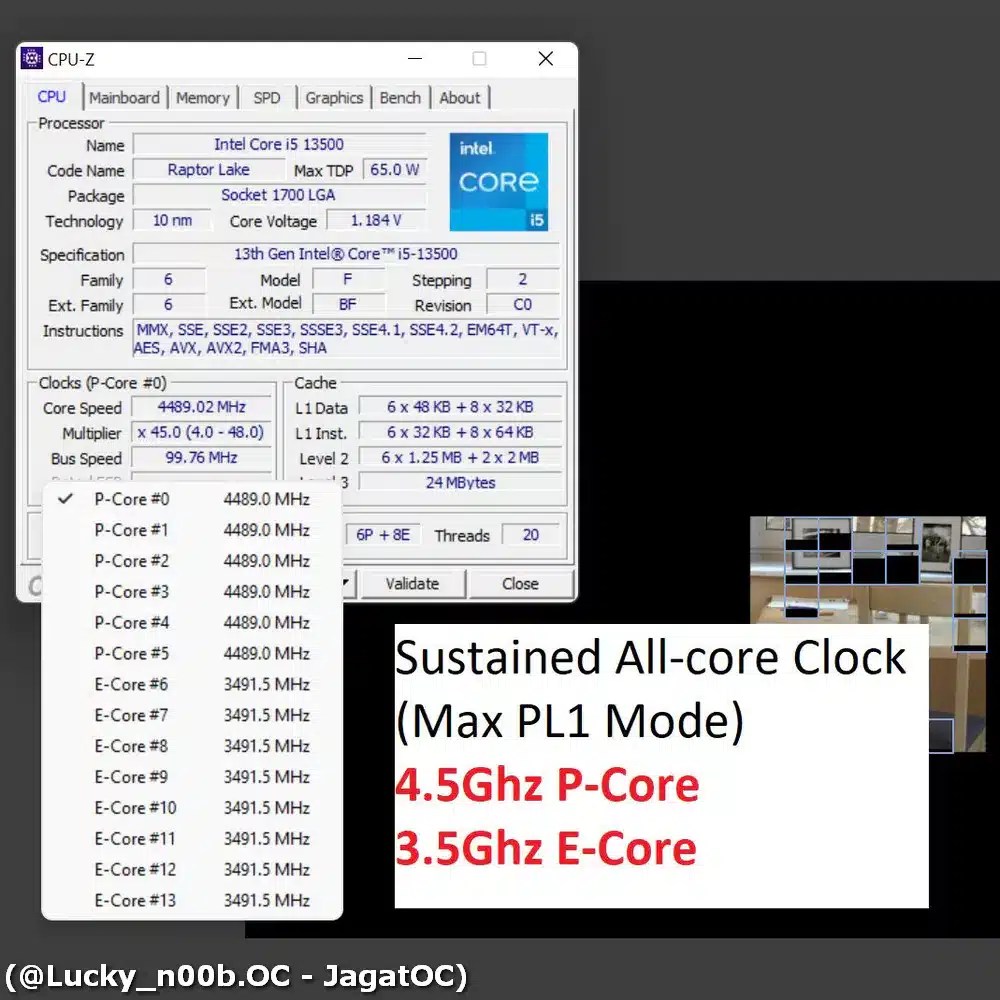Select P-Core #5 at 4489.0 MHz

coord(192,653)
